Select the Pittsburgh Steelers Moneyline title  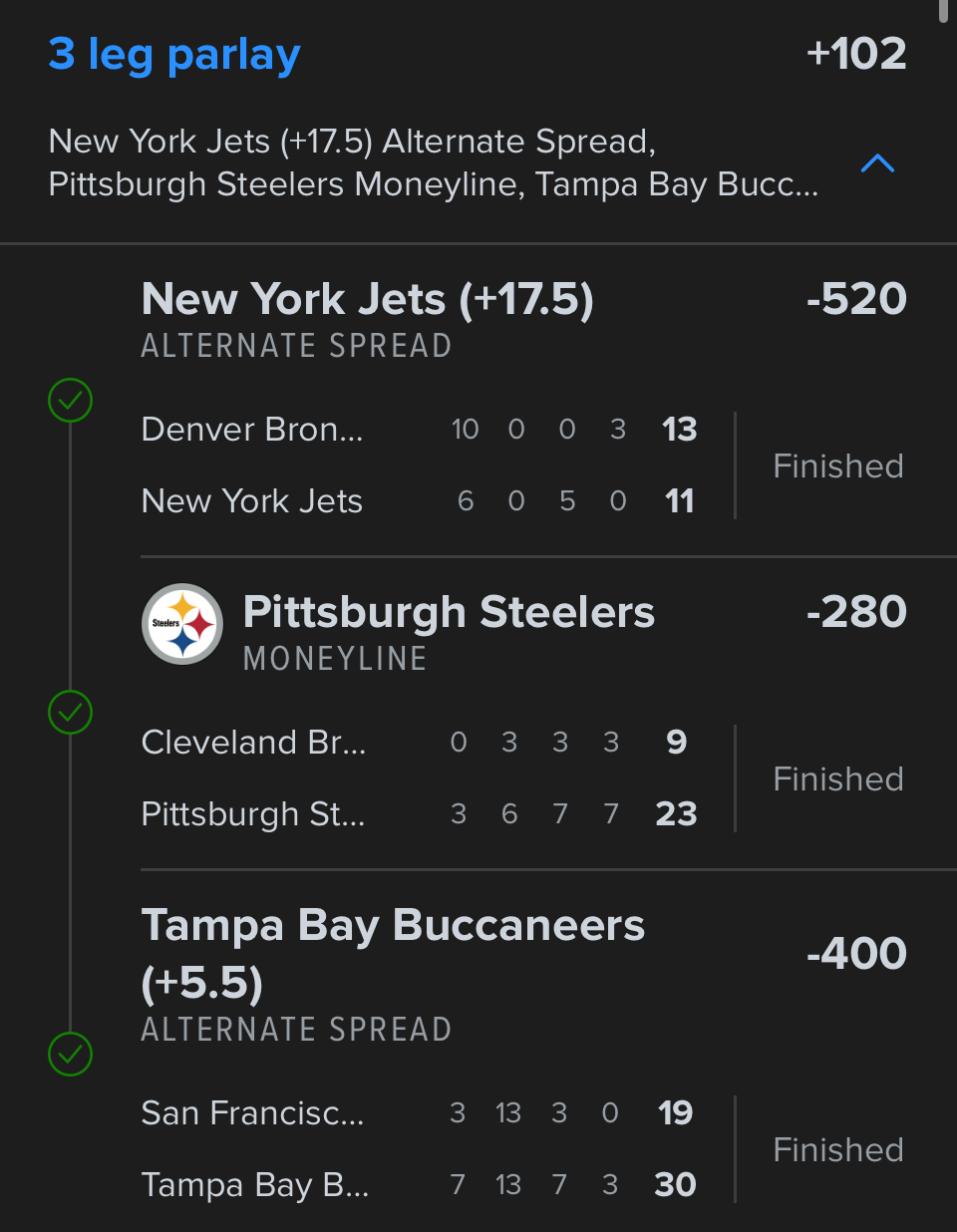click(x=449, y=612)
